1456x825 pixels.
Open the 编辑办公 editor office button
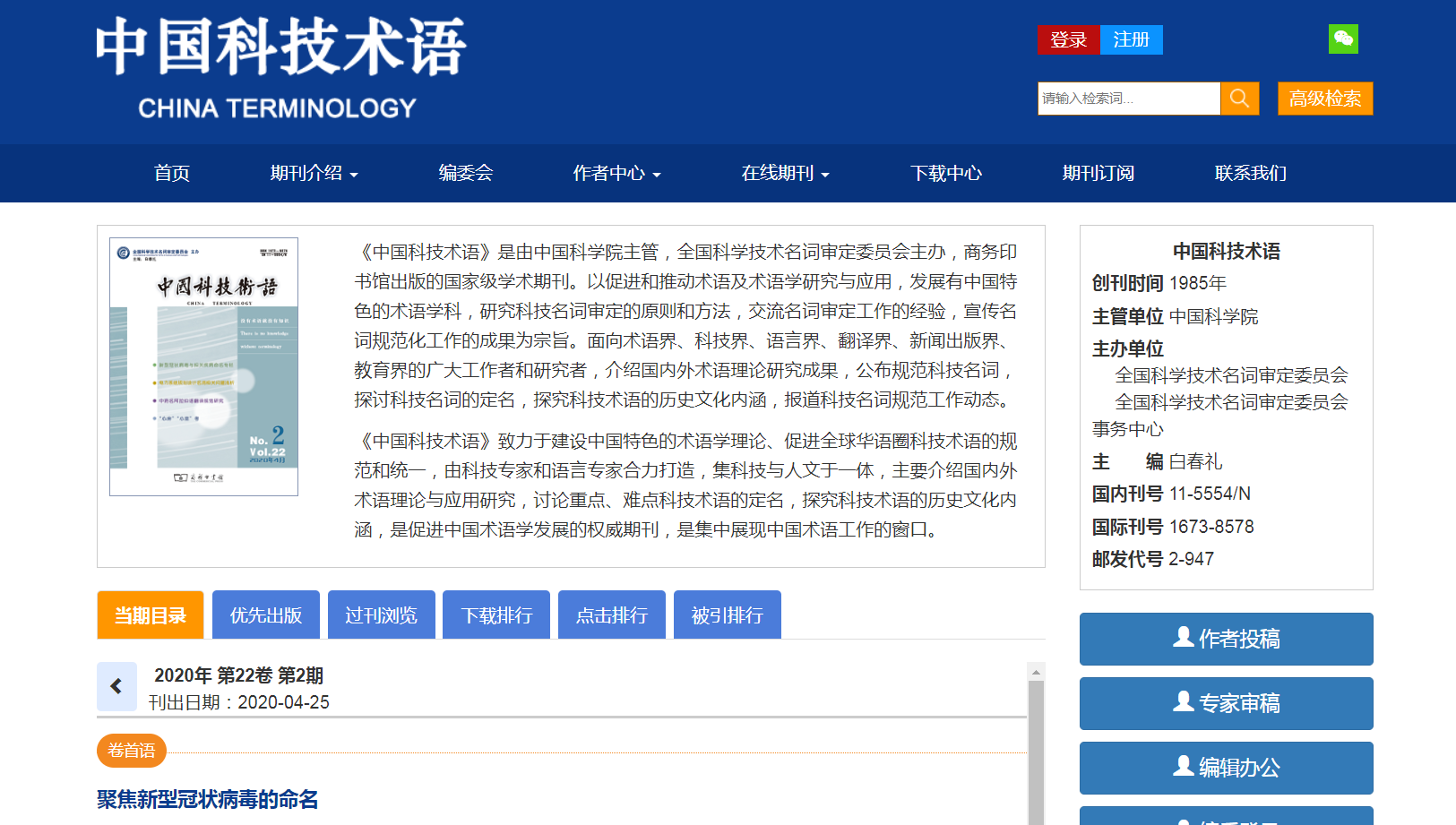click(x=1225, y=768)
